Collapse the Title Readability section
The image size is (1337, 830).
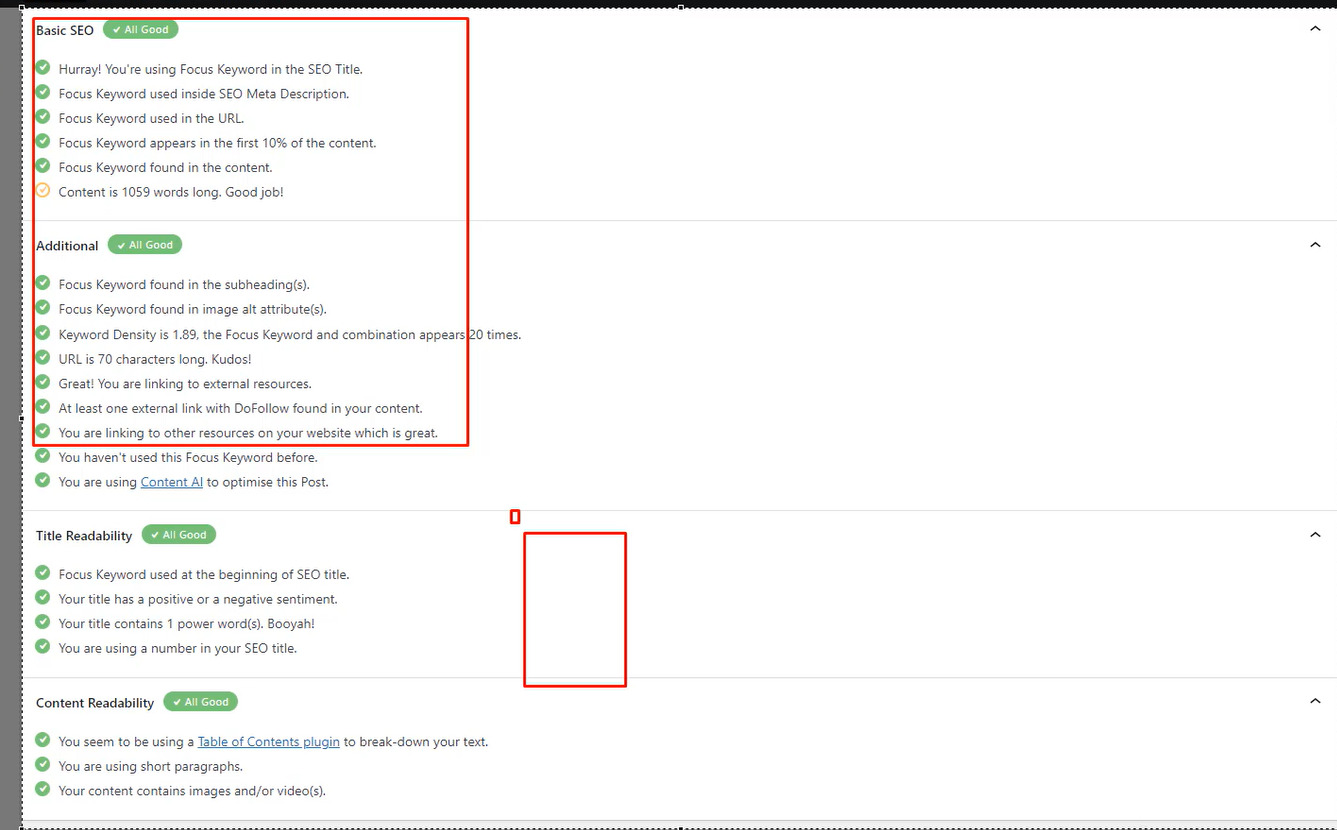tap(1315, 534)
